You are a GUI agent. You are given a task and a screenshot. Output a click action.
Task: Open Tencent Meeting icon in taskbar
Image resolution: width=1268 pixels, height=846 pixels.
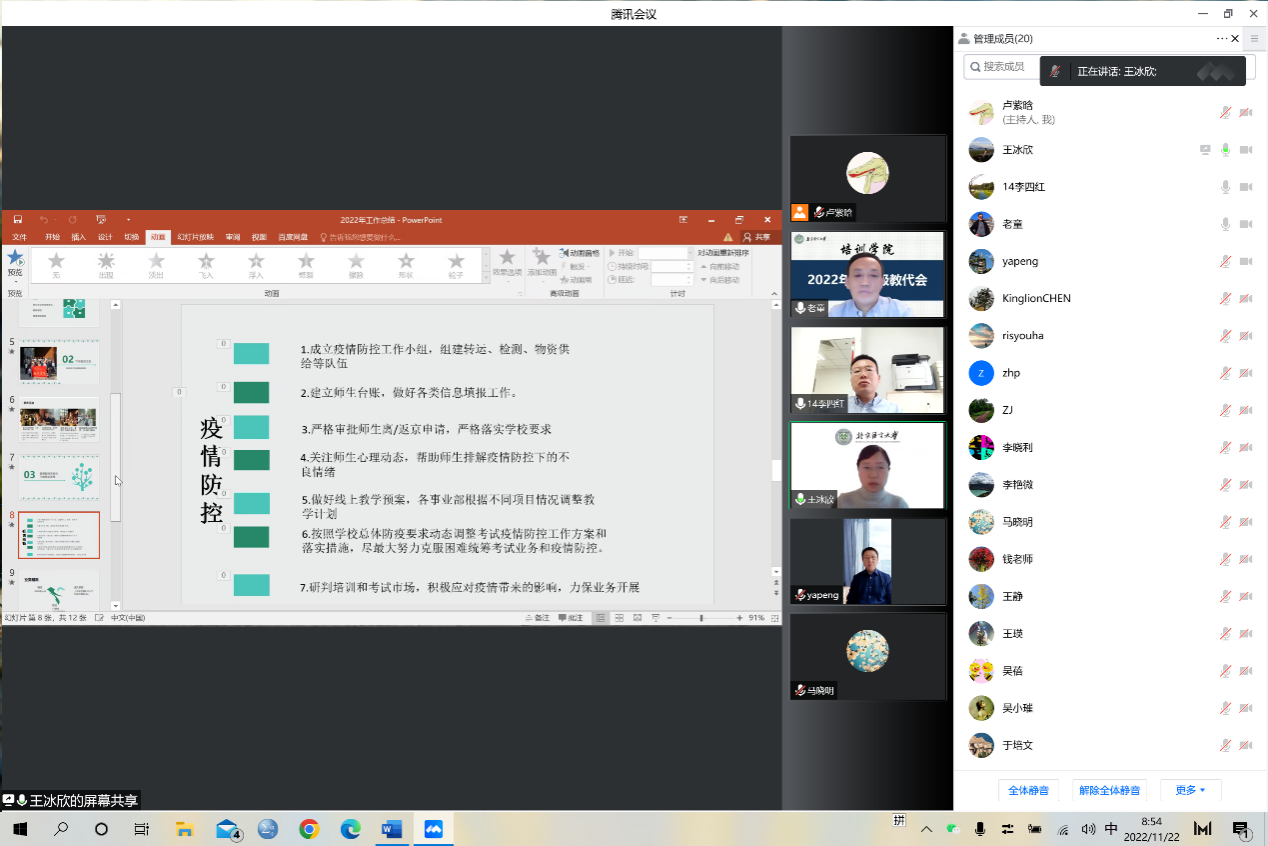click(x=433, y=829)
